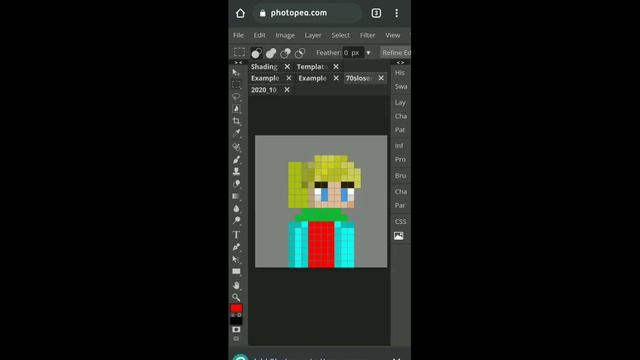Open the browser three-dot menu
The image size is (640, 360).
396,13
